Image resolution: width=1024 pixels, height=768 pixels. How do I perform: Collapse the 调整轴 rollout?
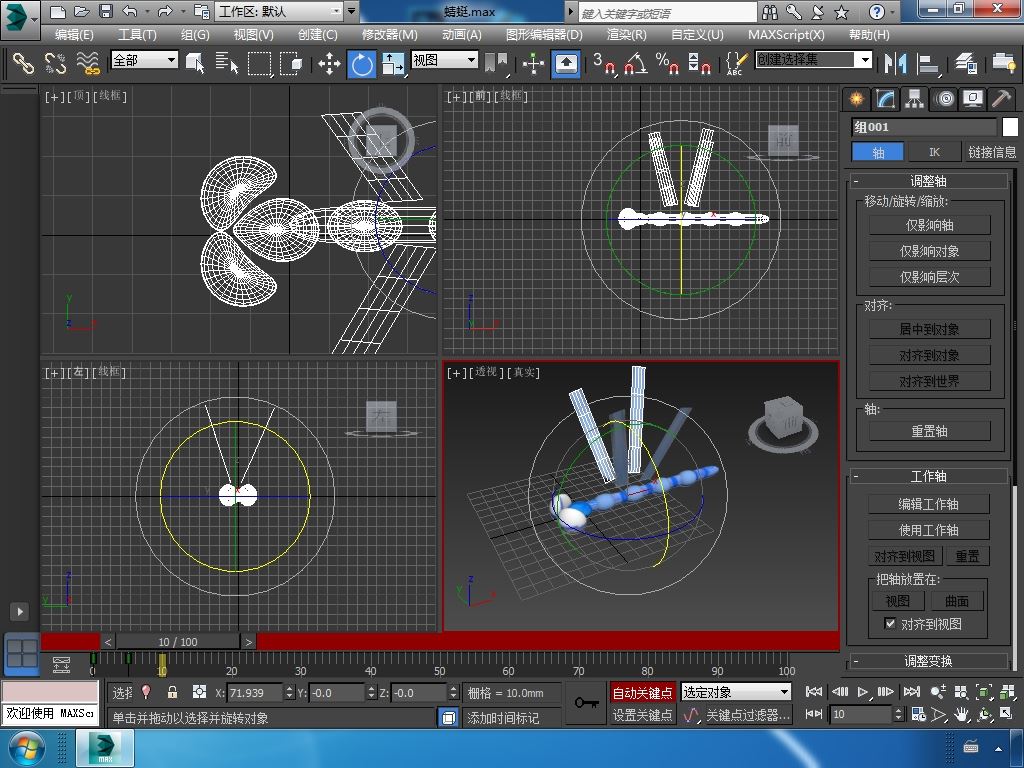click(927, 181)
